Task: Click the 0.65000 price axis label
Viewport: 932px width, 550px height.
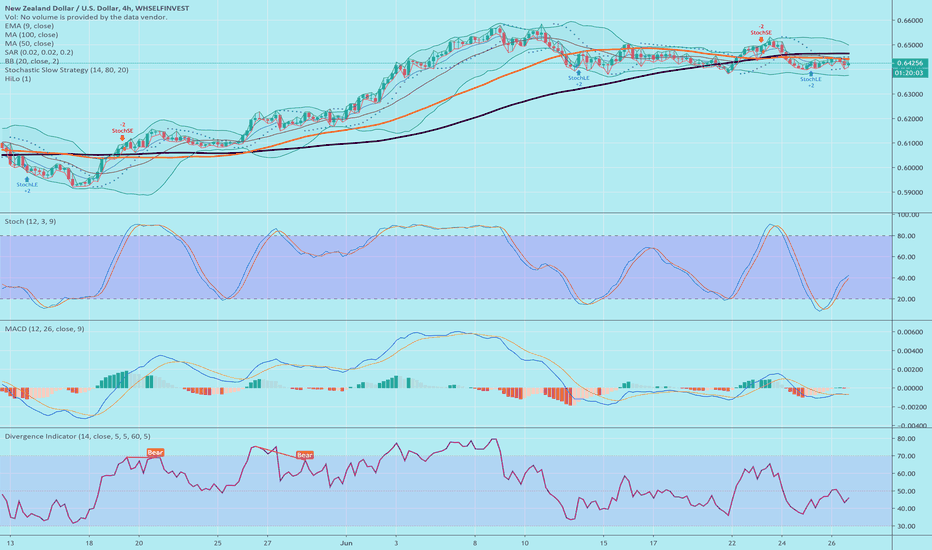Action: click(910, 45)
